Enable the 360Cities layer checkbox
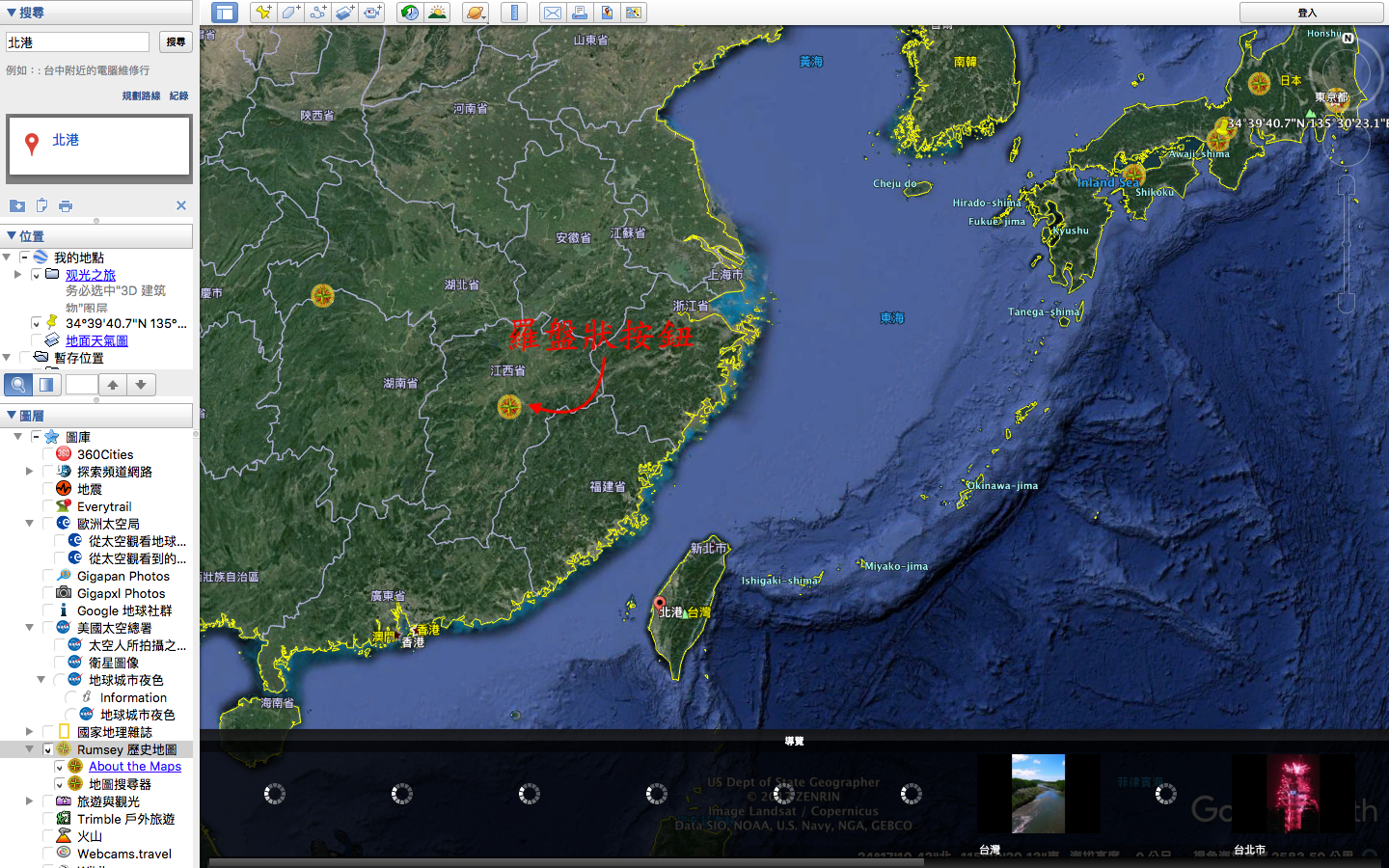Screen dimensions: 1389x868 (48, 454)
